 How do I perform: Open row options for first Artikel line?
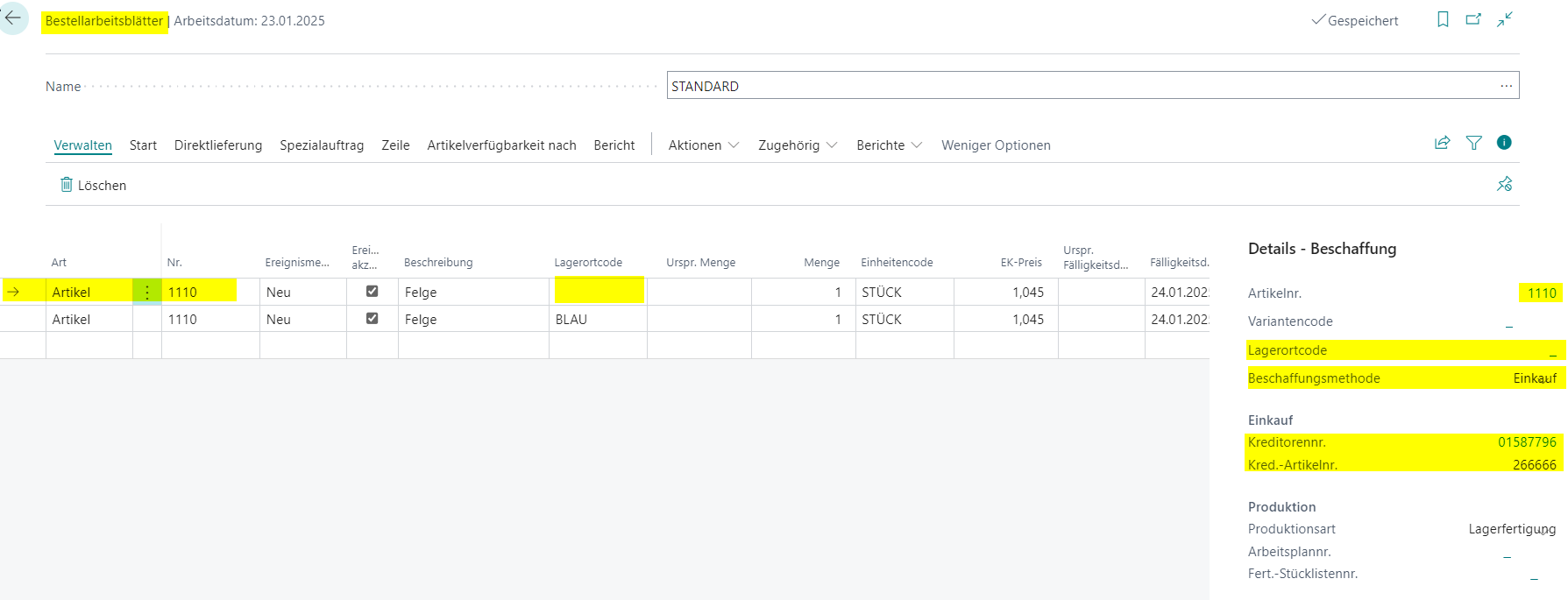coord(147,292)
